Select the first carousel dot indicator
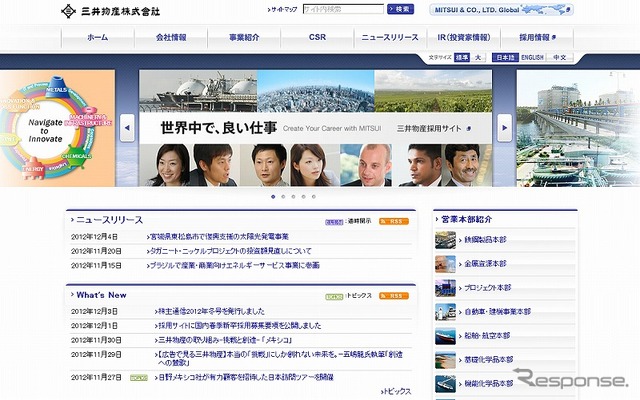Screen dimensions: 640x400 pyautogui.click(x=273, y=197)
